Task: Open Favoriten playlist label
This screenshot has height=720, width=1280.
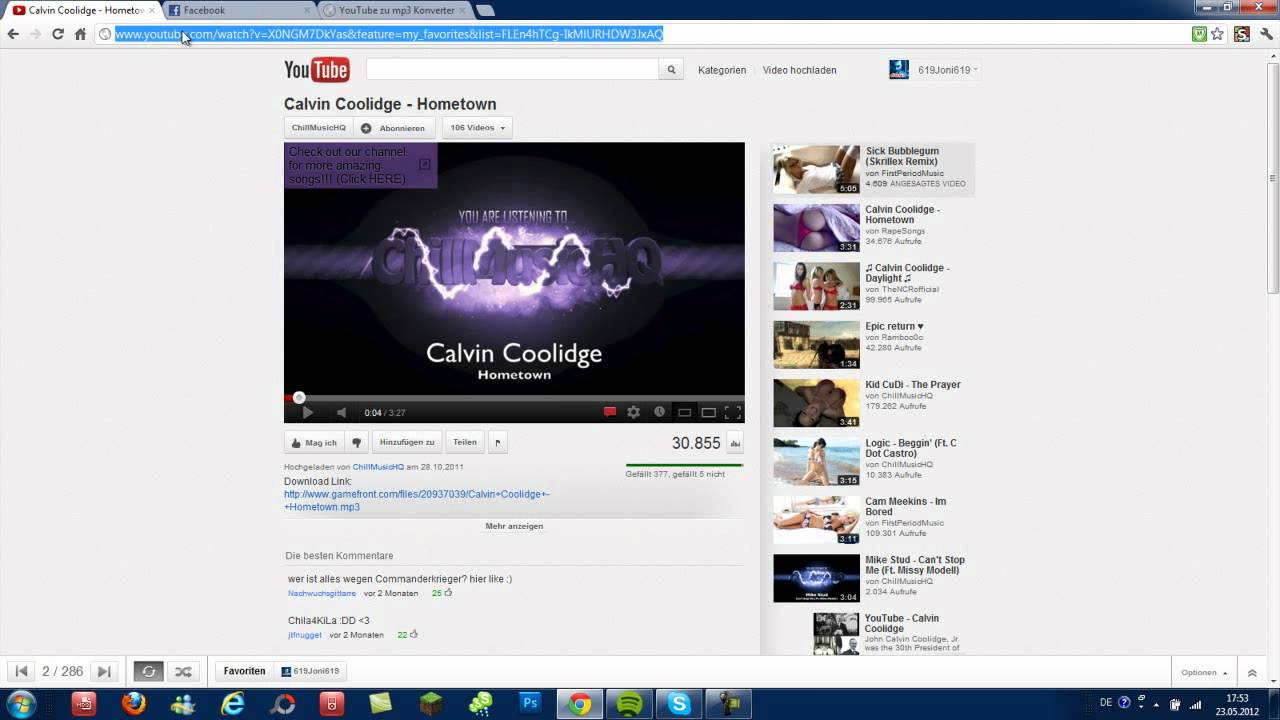Action: tap(244, 671)
